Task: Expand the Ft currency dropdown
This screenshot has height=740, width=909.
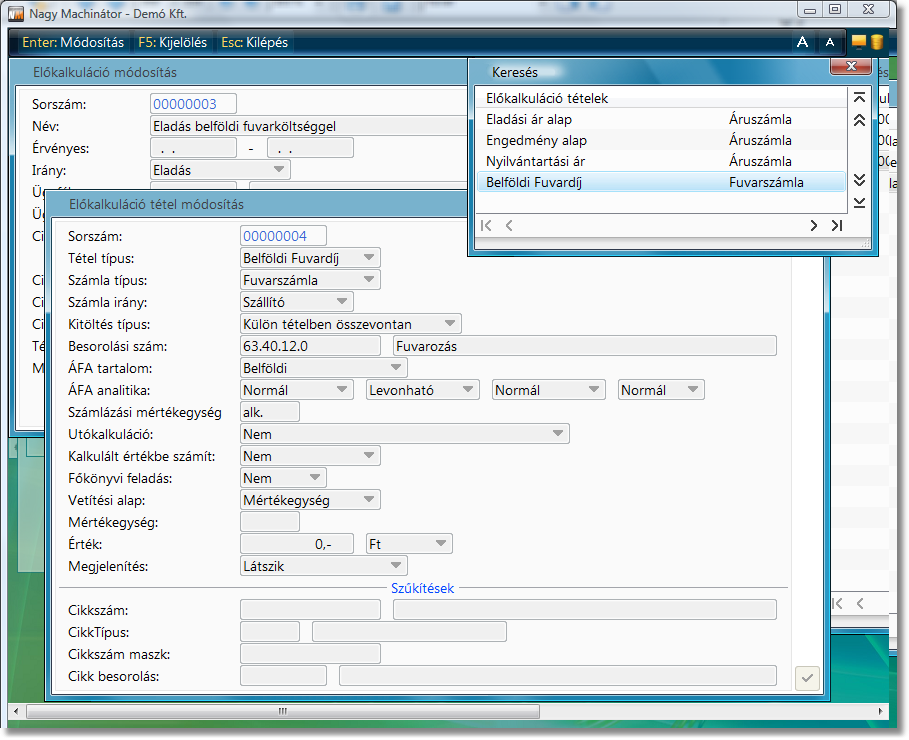Action: [441, 544]
